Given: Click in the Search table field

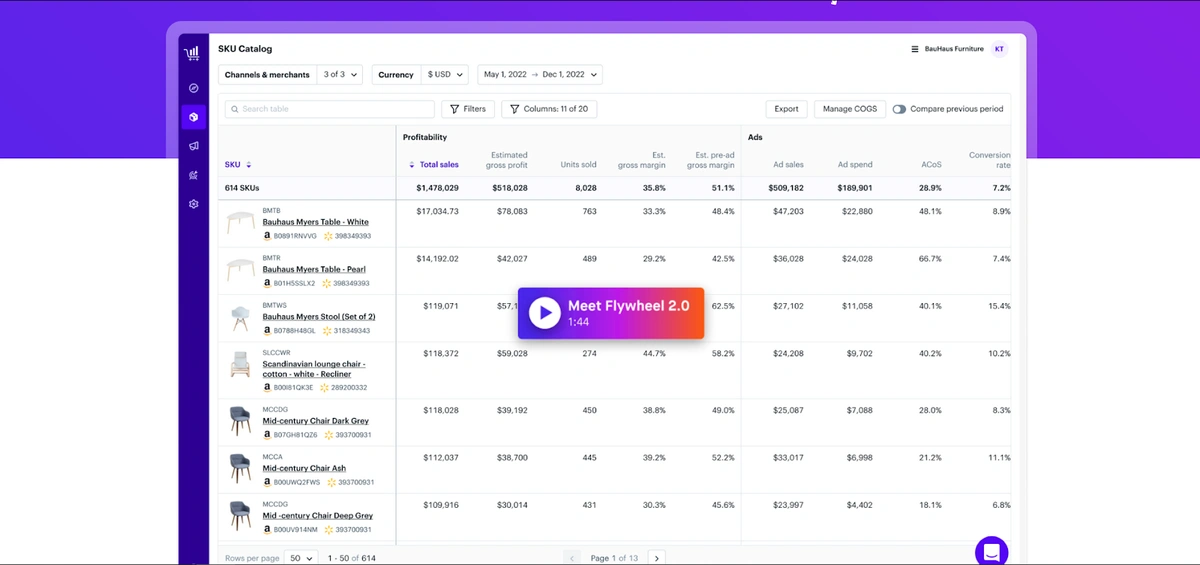Looking at the screenshot, I should [x=329, y=109].
